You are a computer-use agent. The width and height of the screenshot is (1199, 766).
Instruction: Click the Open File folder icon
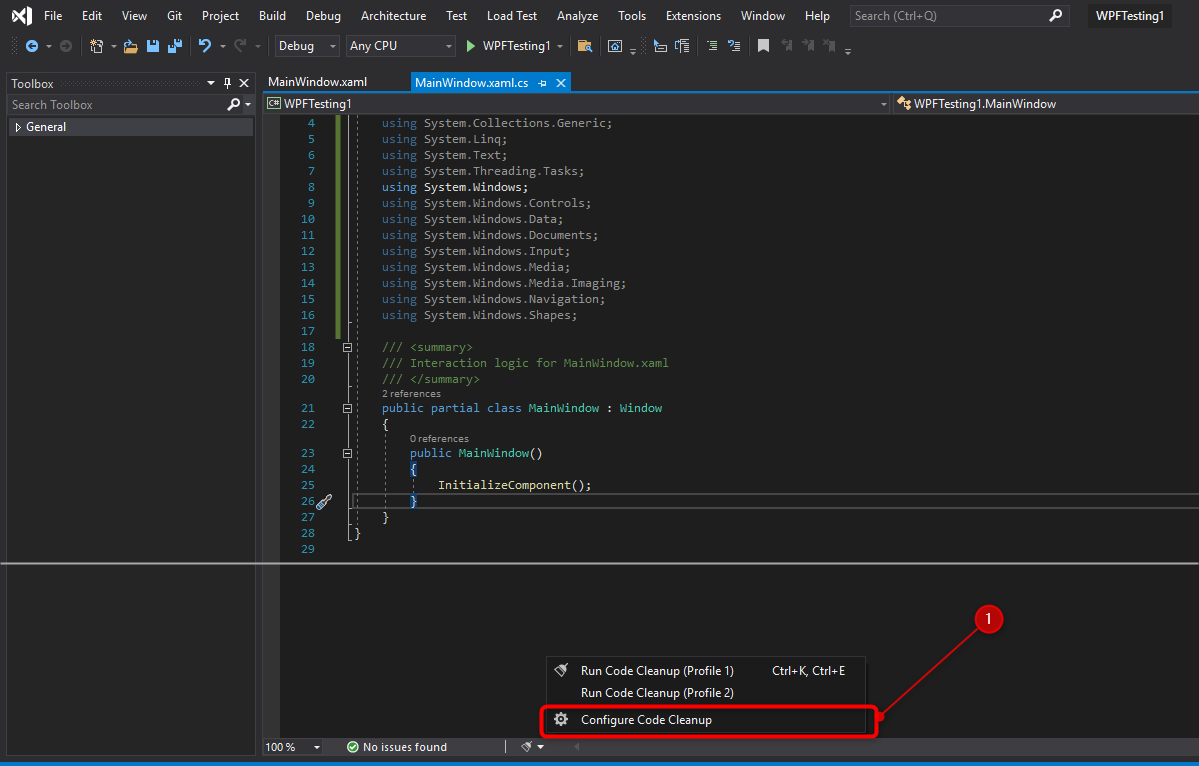coord(130,46)
